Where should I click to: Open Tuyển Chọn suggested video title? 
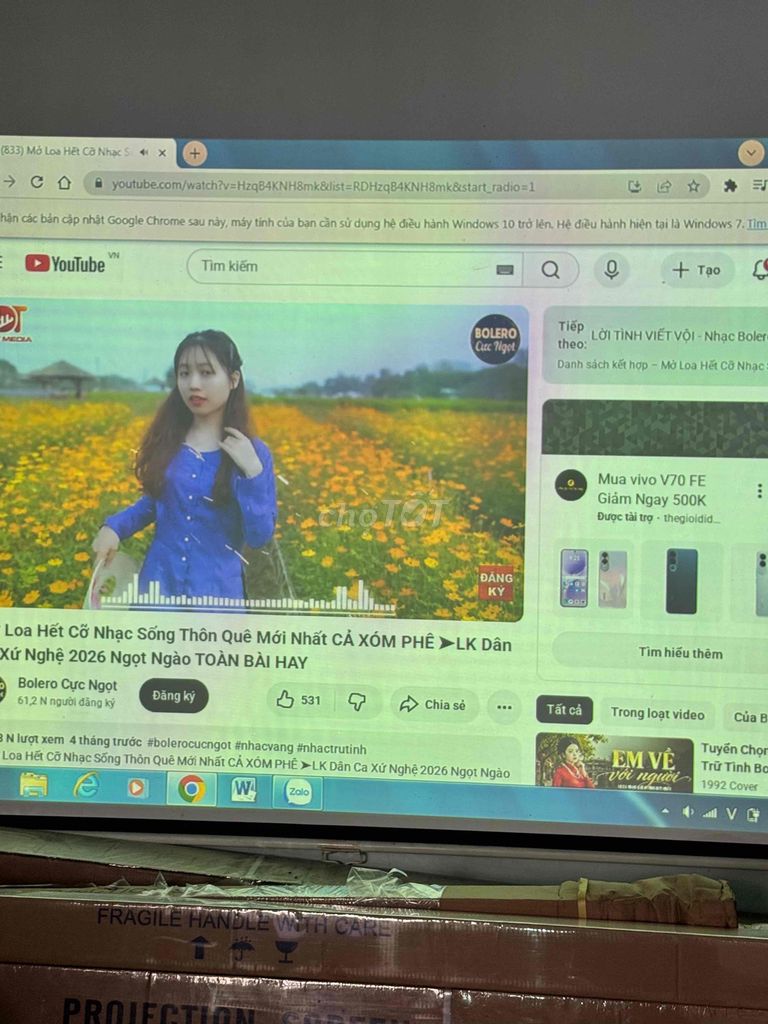734,758
